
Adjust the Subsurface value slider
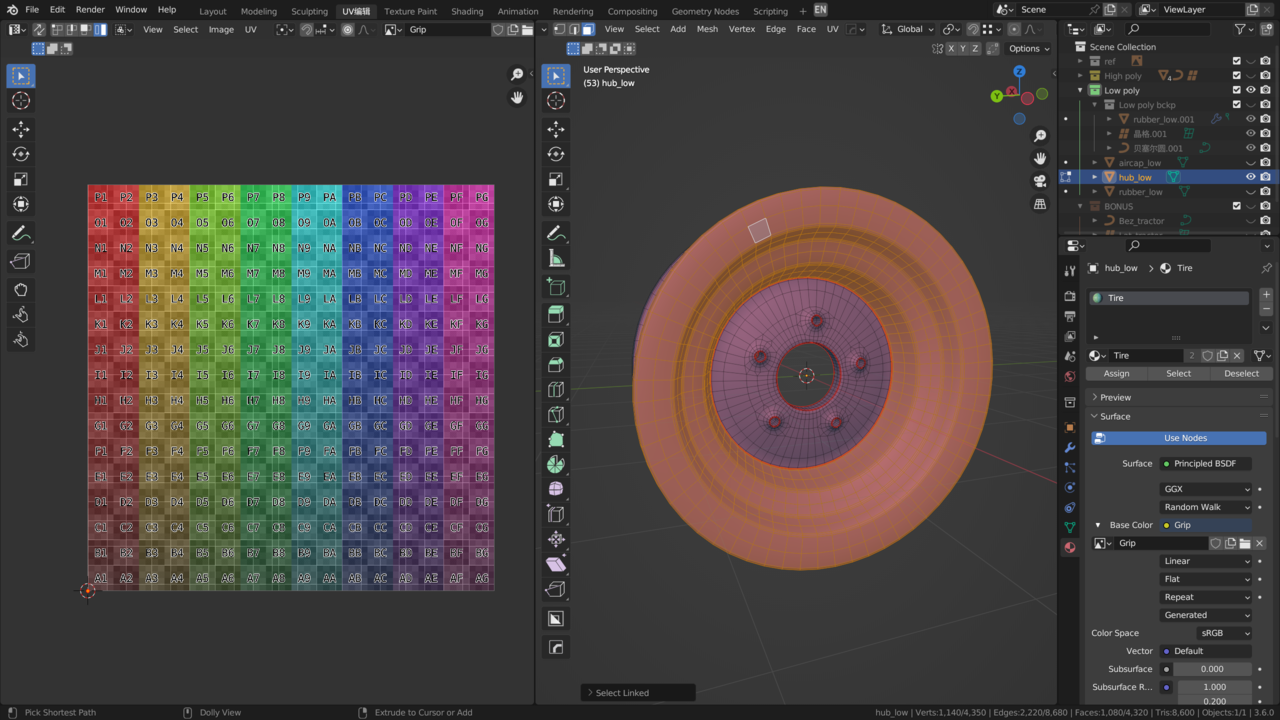click(x=1213, y=669)
